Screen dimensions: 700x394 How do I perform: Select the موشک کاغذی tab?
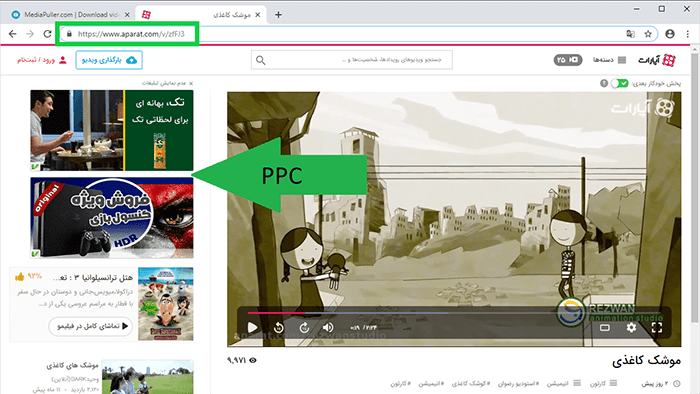click(x=200, y=15)
